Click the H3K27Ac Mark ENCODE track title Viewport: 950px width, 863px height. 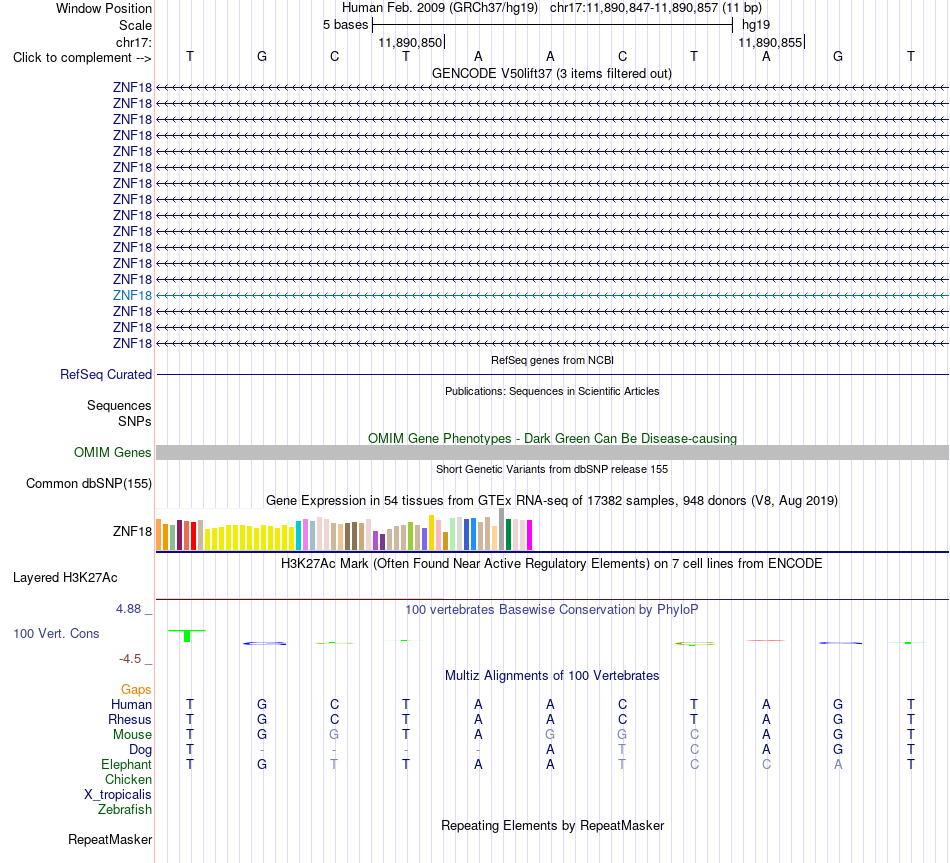[x=552, y=564]
